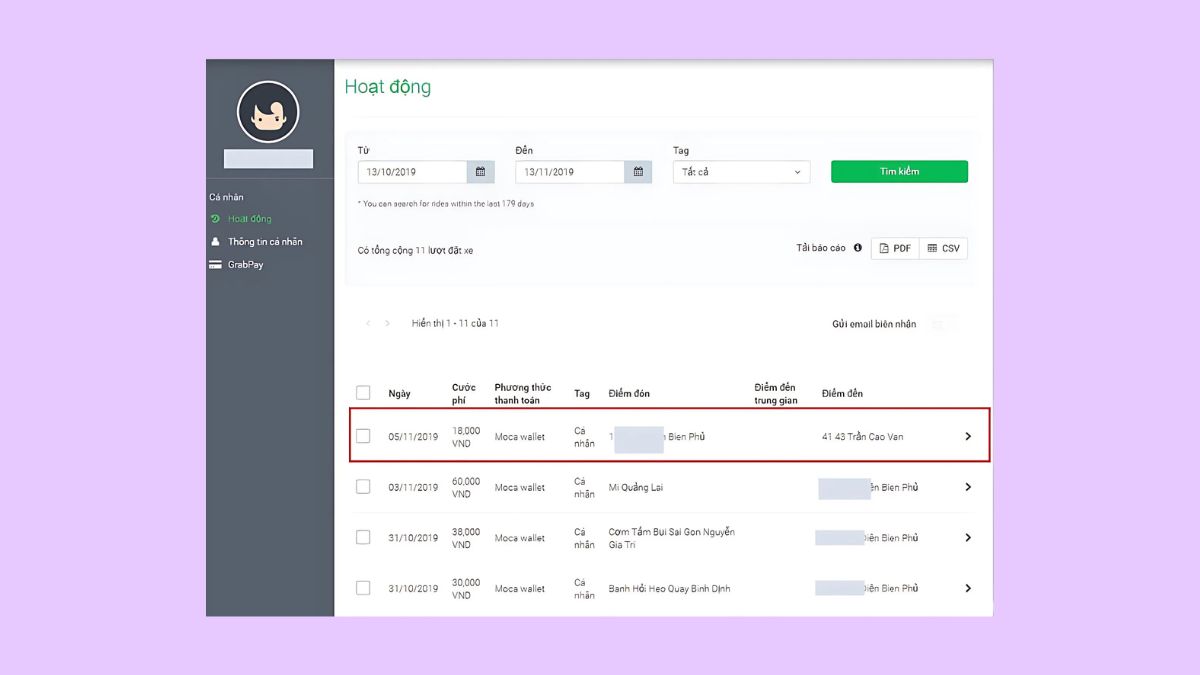
Task: Open details arrow for 05/11/2019 ride
Action: [x=968, y=437]
